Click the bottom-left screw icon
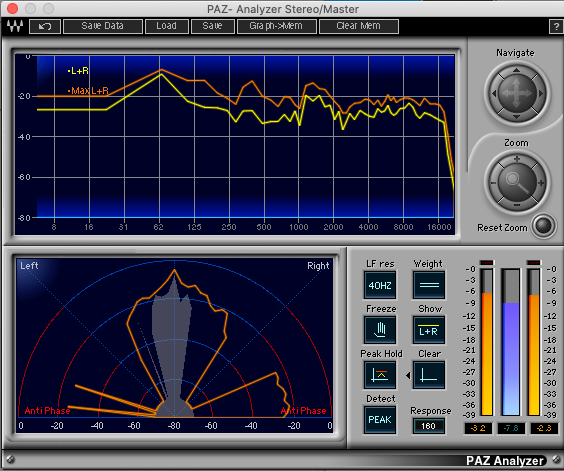 click(x=10, y=459)
